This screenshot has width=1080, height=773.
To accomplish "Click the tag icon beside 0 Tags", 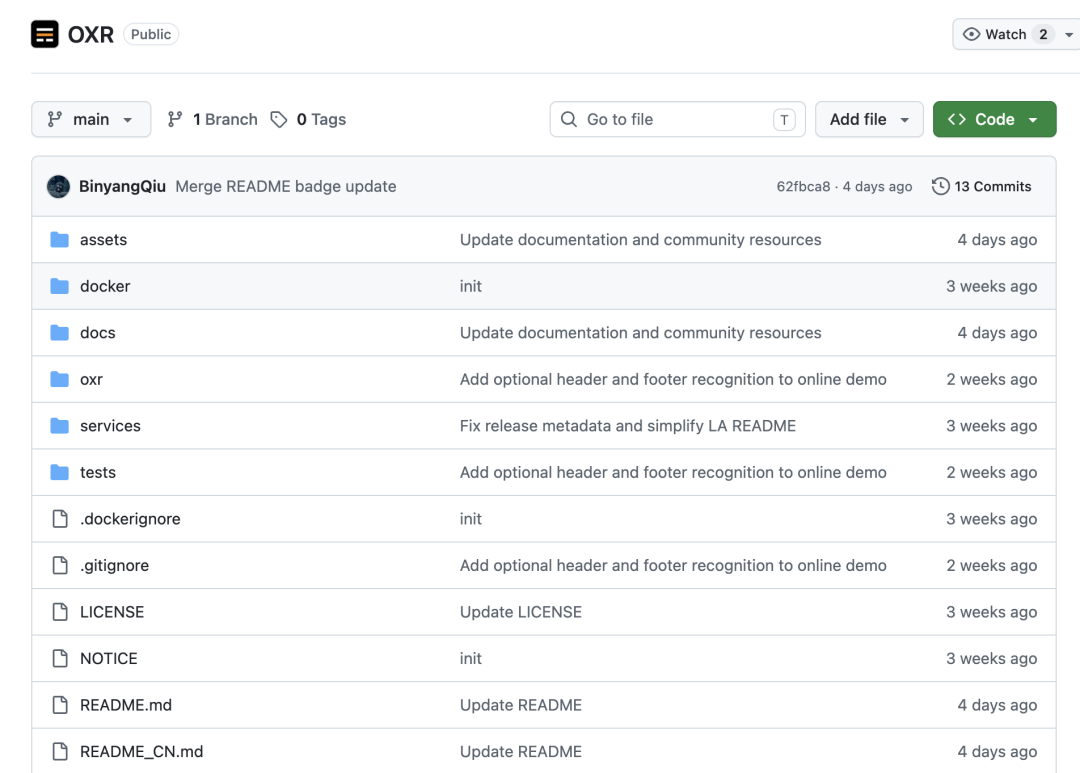I will [279, 120].
